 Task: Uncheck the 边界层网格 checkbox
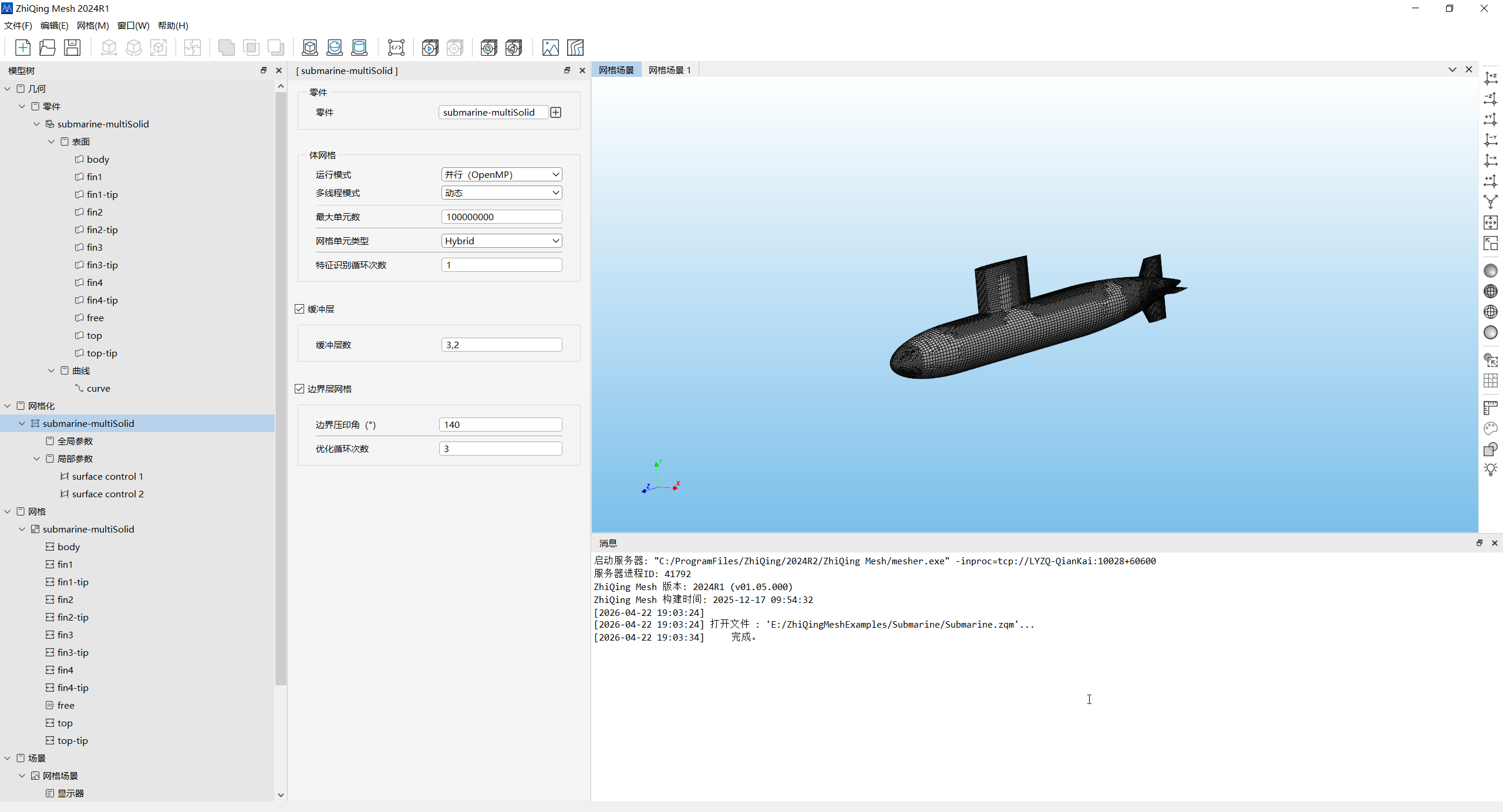coord(299,389)
